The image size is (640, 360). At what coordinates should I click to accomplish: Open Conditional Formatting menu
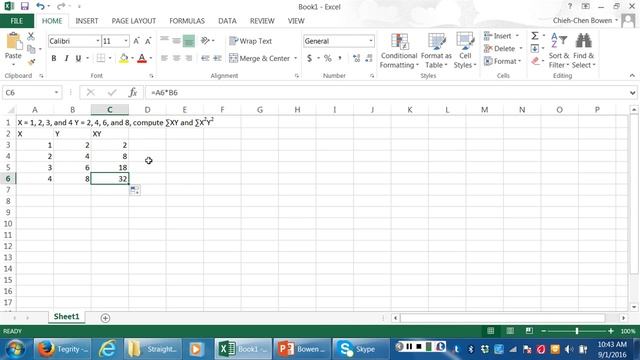(399, 51)
